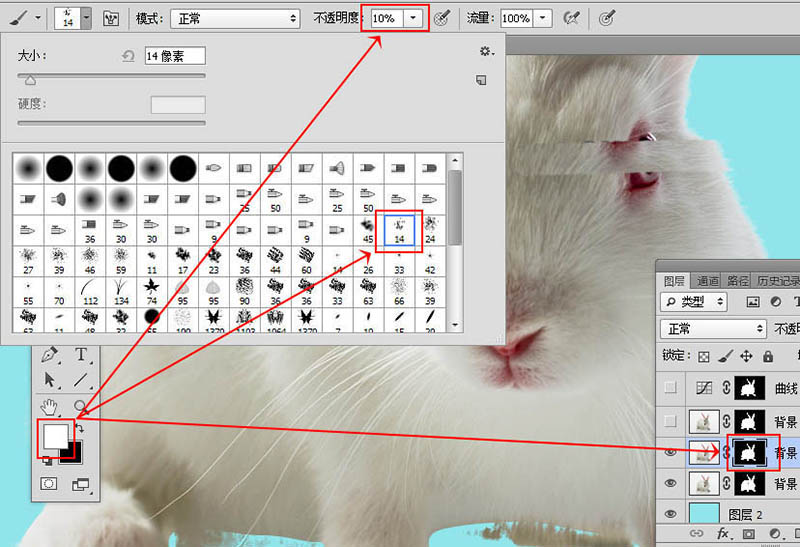Switch to the 路径 paths tab
This screenshot has height=547, width=800.
(739, 281)
